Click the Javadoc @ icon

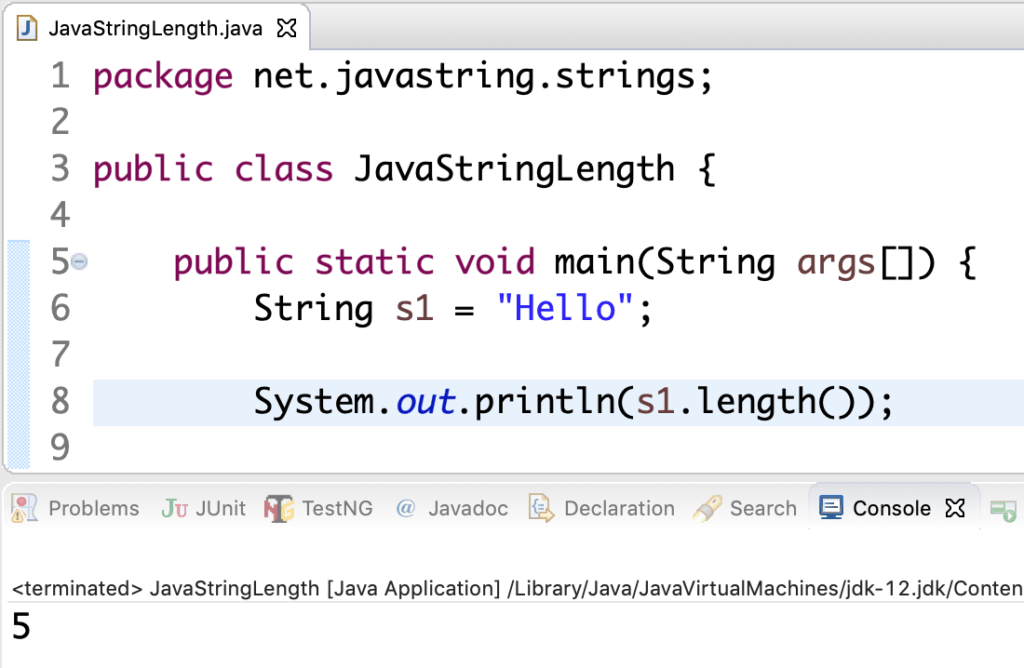404,508
